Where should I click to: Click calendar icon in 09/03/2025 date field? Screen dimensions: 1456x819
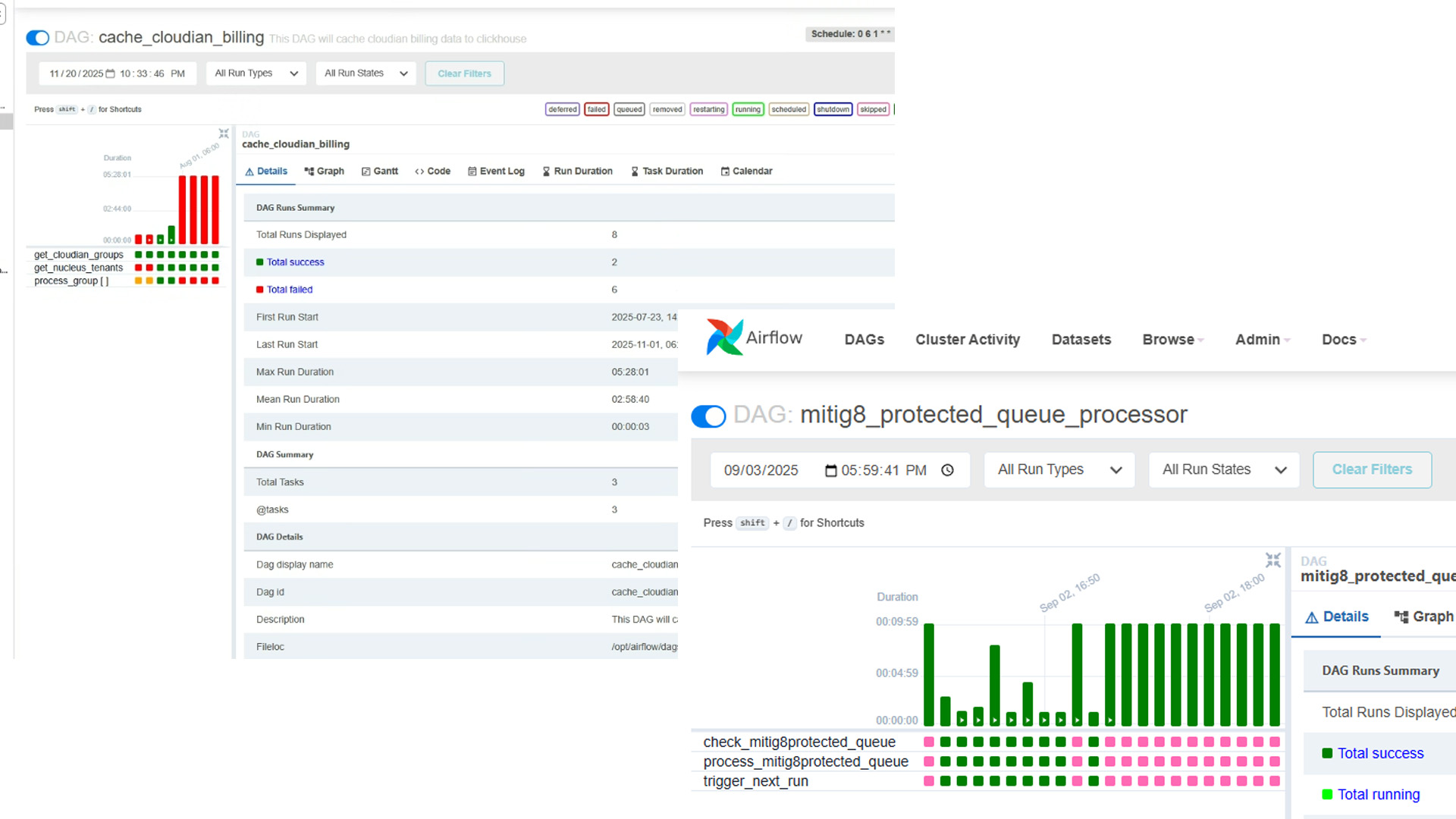pos(830,471)
